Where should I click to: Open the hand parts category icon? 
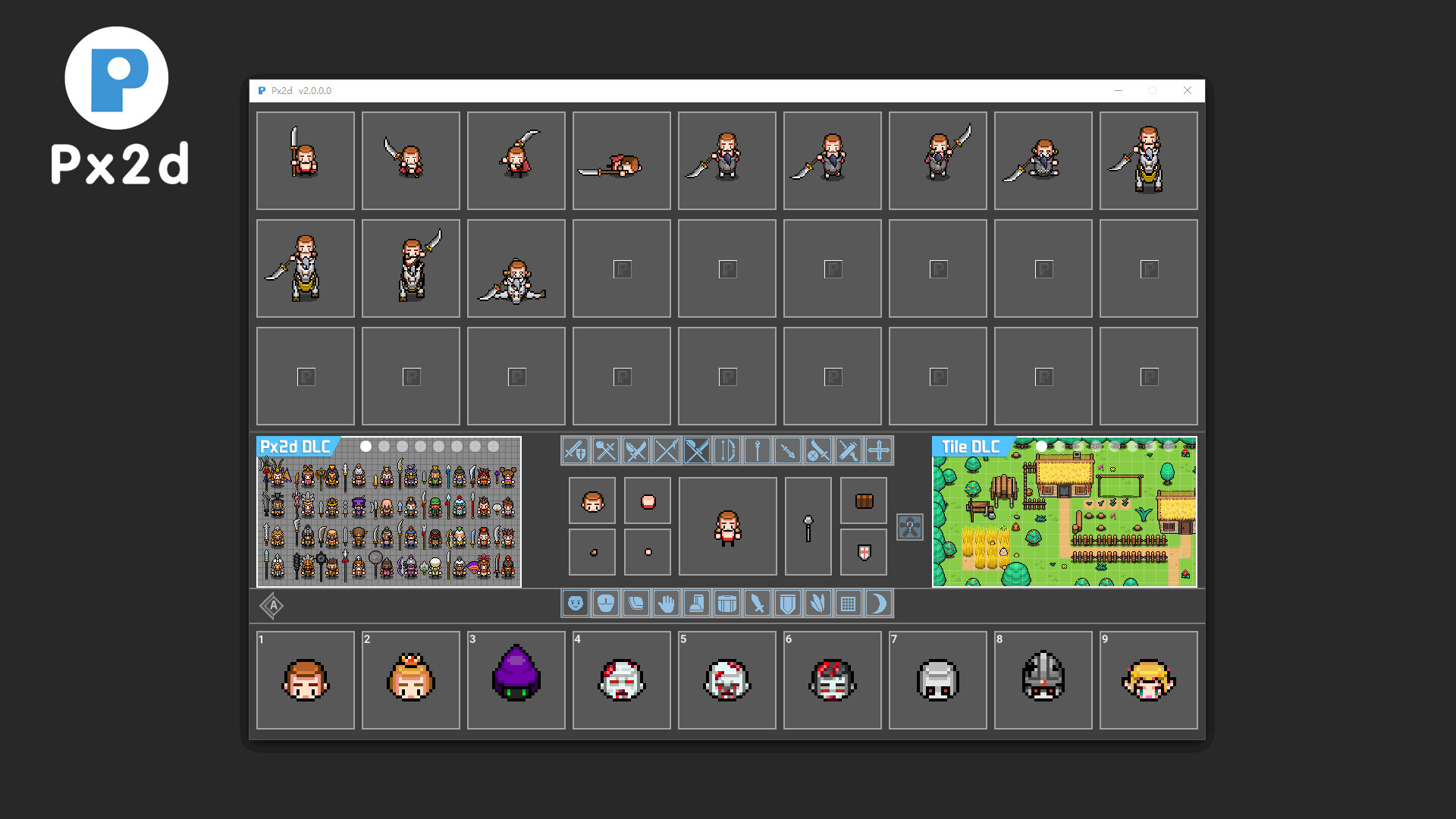pyautogui.click(x=666, y=604)
